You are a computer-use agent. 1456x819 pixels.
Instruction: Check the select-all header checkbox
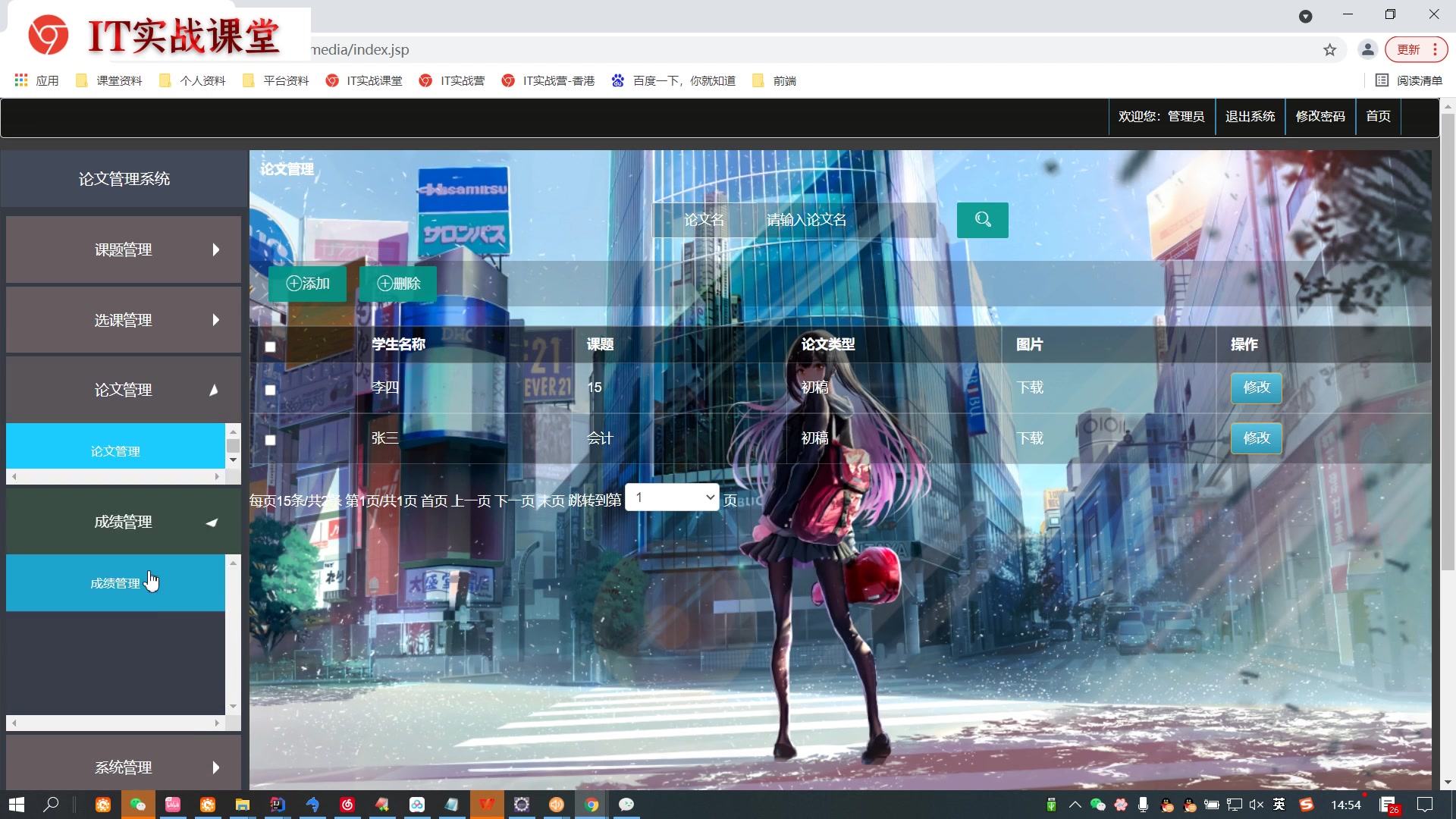tap(270, 347)
